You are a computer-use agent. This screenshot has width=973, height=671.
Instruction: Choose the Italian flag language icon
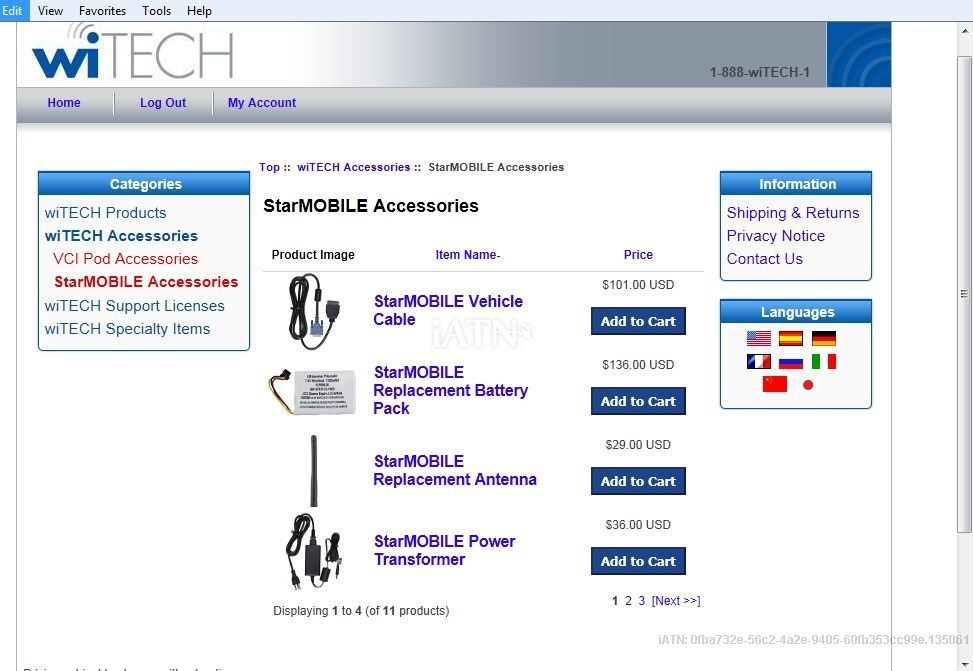[823, 361]
